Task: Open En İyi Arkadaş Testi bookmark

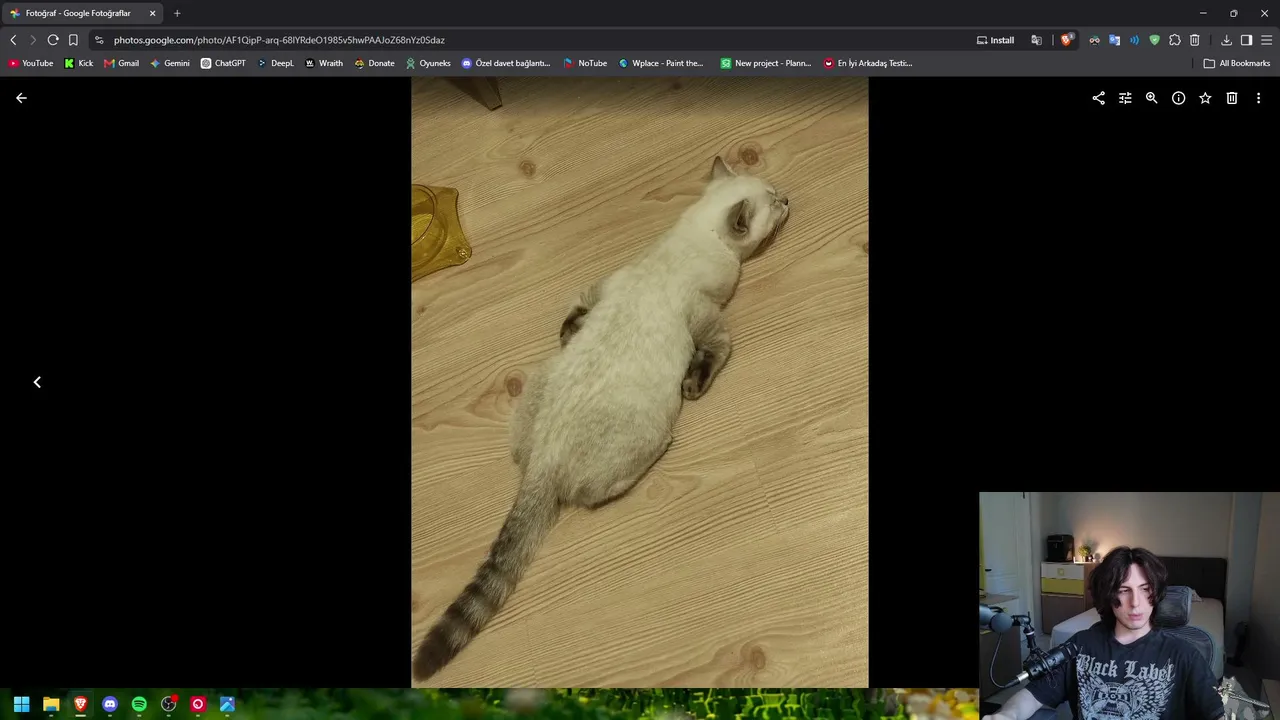Action: pos(868,63)
